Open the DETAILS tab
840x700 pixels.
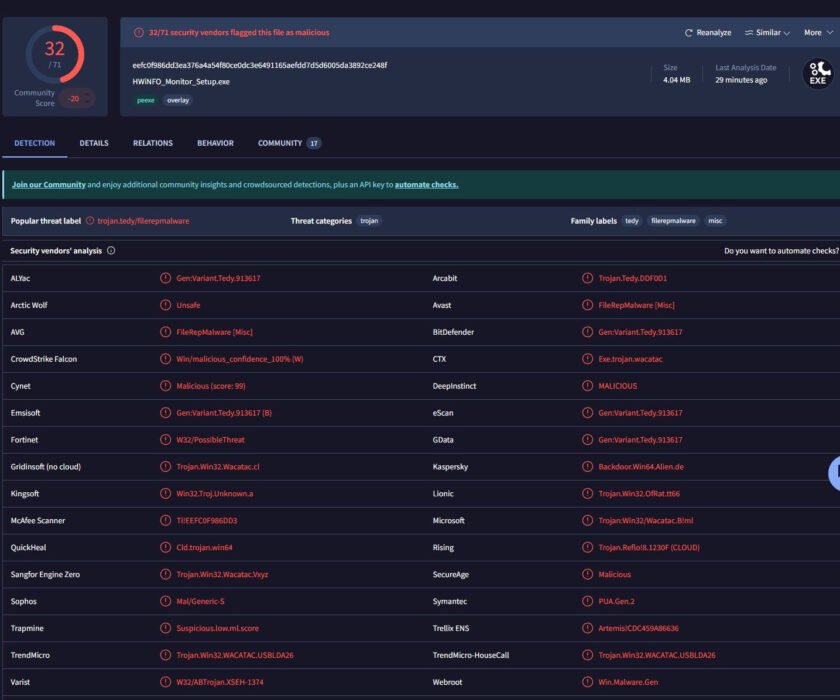(x=94, y=143)
